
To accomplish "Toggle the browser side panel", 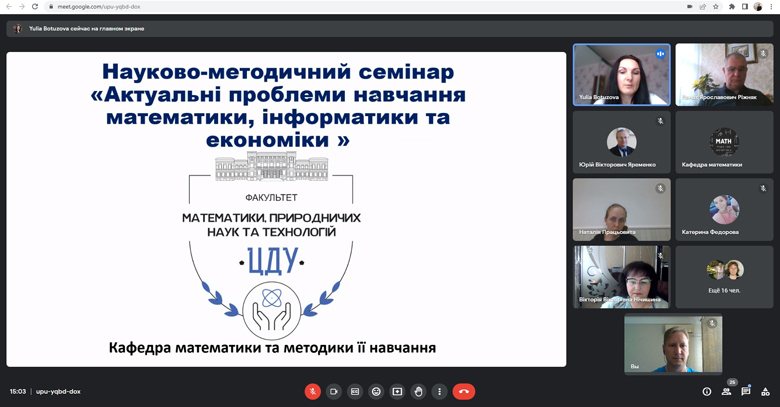I will pos(745,6).
